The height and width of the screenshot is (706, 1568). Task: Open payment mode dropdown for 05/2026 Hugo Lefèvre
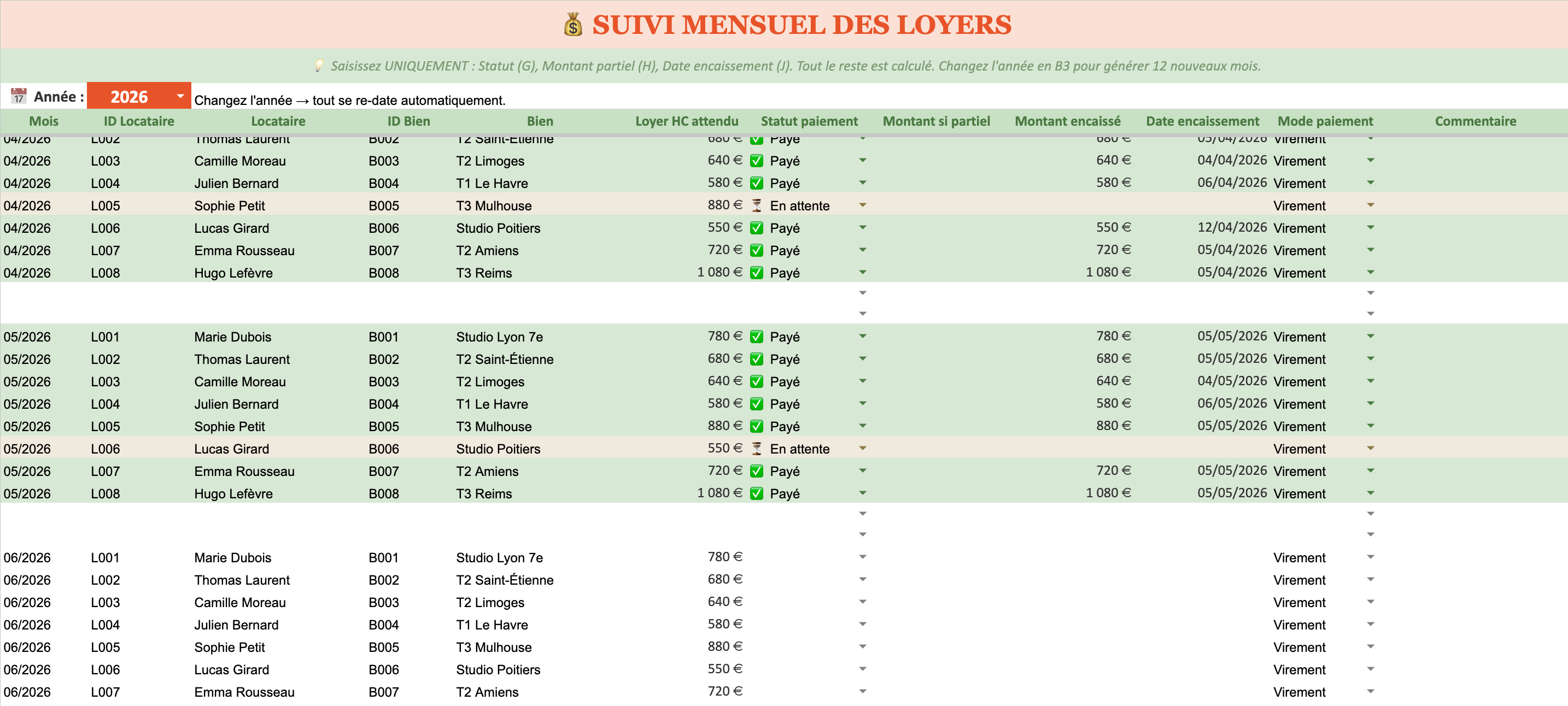point(1370,493)
